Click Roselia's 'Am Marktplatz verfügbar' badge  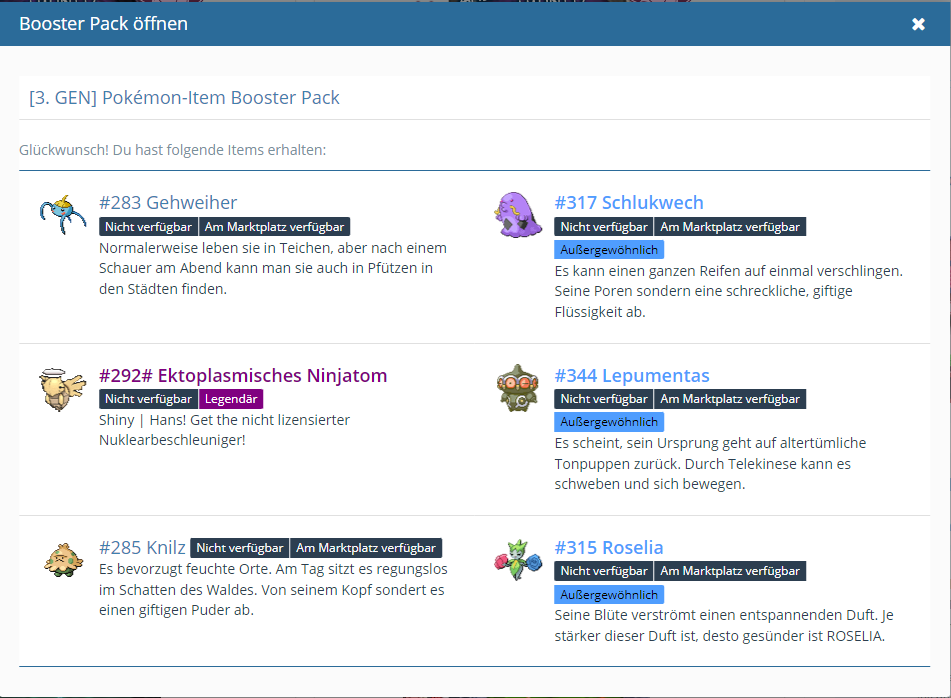[x=730, y=571]
